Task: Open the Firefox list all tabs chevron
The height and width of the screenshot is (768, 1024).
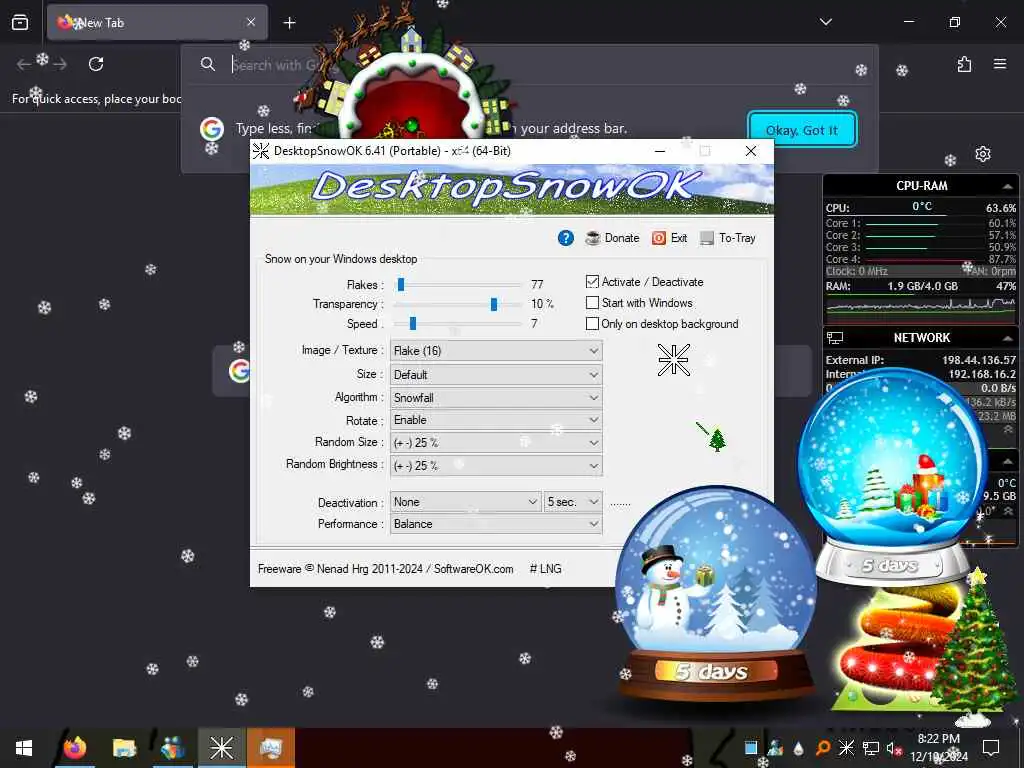Action: (825, 22)
